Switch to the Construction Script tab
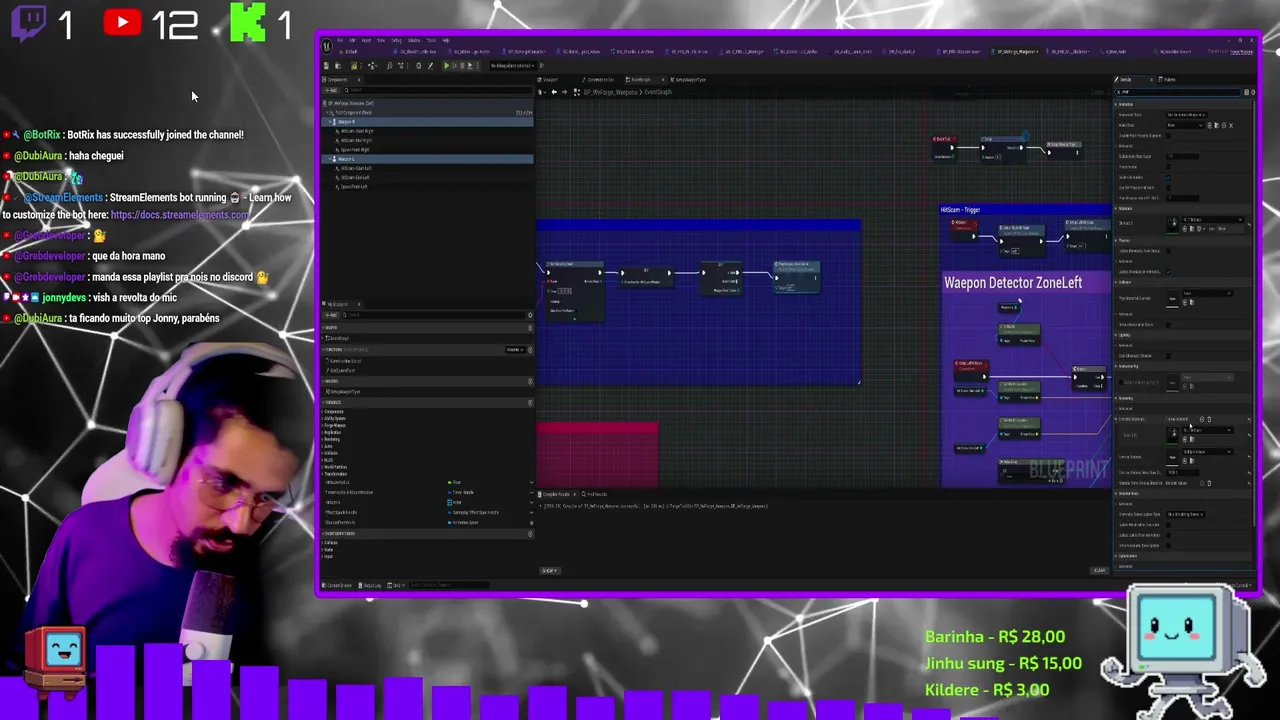Screen dimensions: 1280x720 [600, 80]
